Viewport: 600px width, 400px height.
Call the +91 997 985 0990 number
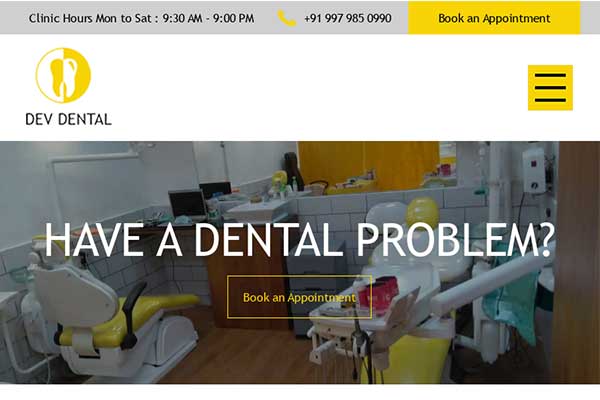347,18
